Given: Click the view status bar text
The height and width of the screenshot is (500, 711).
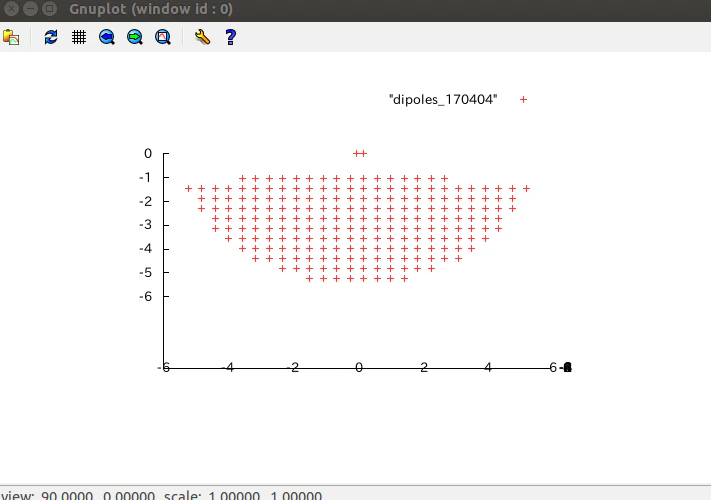Looking at the screenshot, I should click(161, 495).
